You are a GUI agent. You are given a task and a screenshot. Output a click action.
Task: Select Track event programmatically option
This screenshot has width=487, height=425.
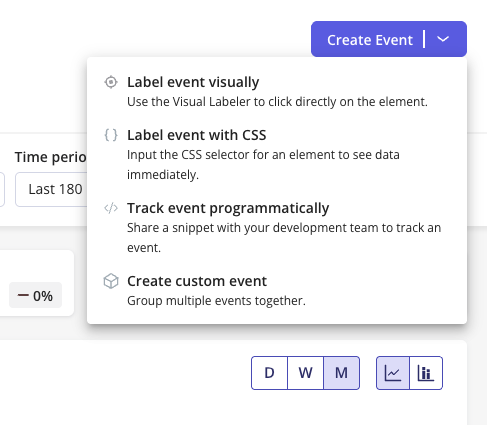[277, 228]
